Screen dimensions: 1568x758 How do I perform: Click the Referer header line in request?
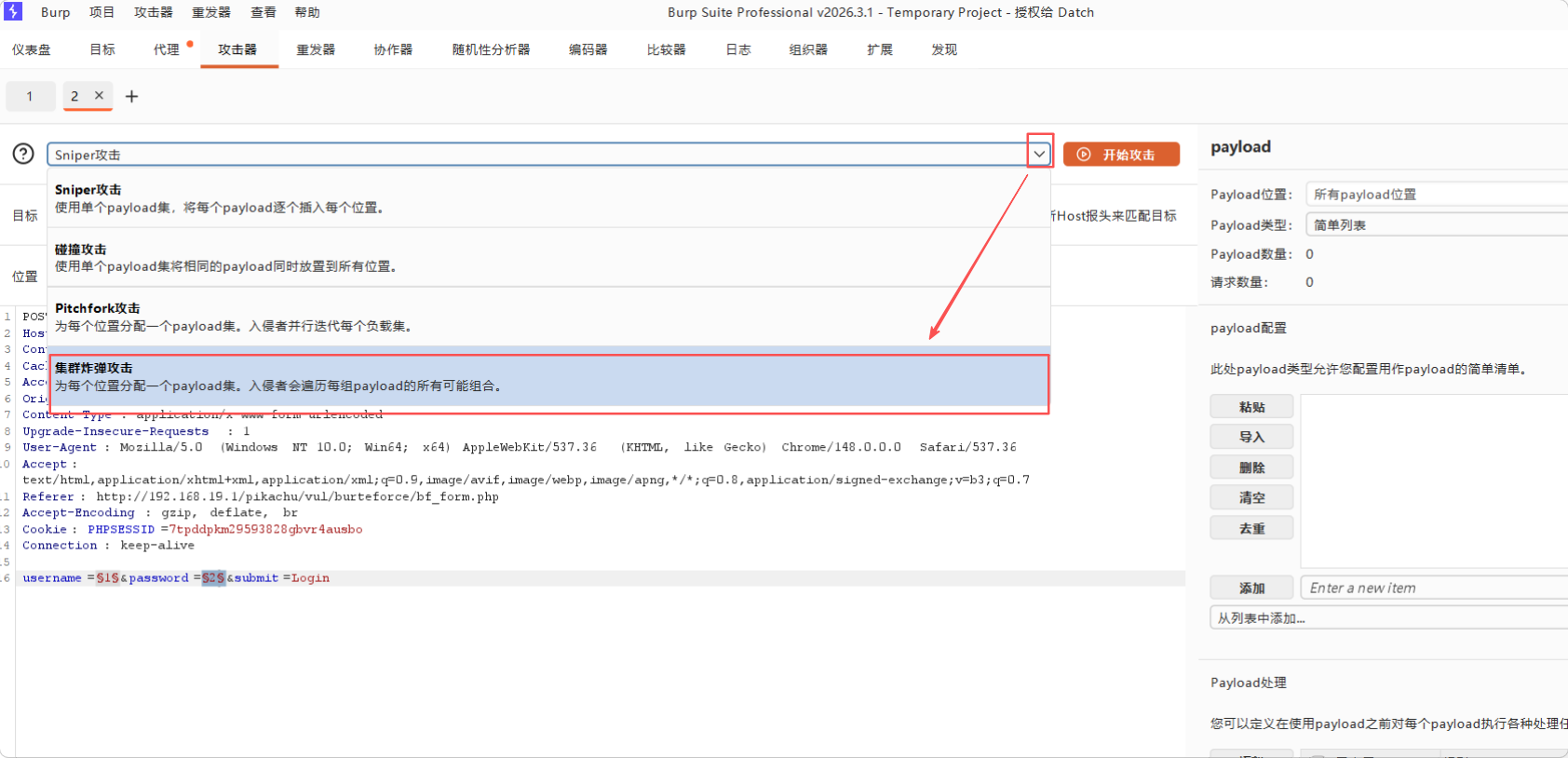click(261, 496)
